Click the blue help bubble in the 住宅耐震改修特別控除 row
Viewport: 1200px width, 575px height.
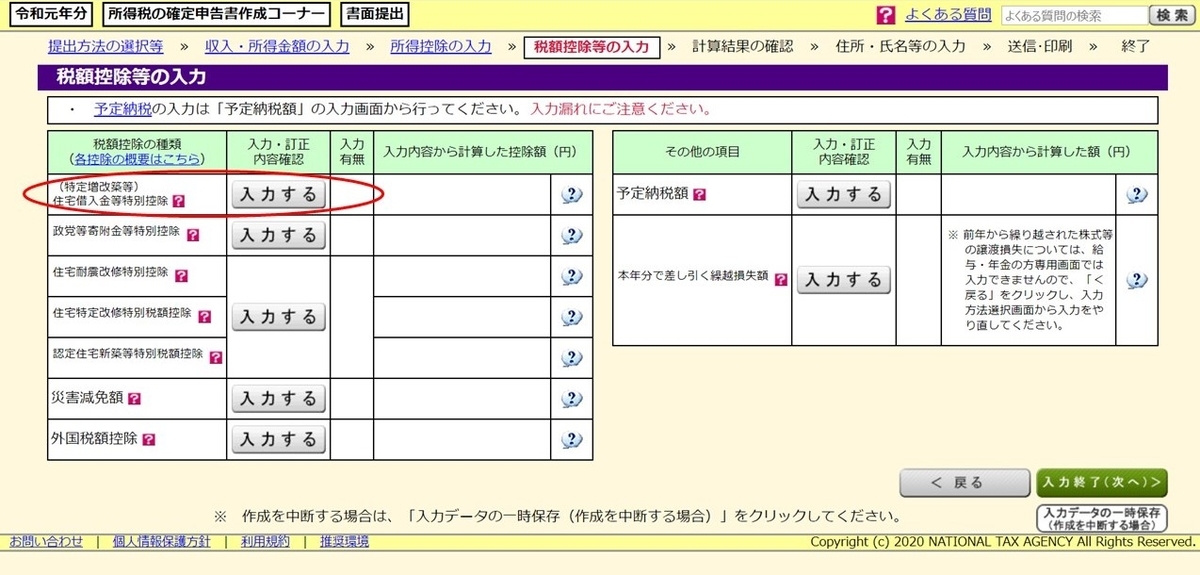point(571,276)
